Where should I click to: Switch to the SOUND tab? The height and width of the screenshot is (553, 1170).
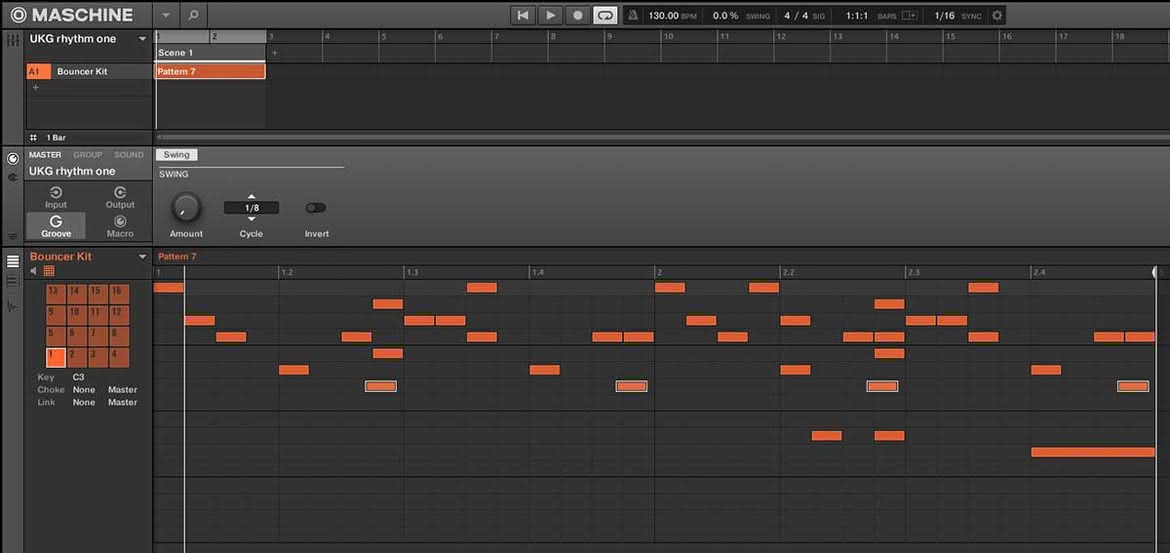128,155
